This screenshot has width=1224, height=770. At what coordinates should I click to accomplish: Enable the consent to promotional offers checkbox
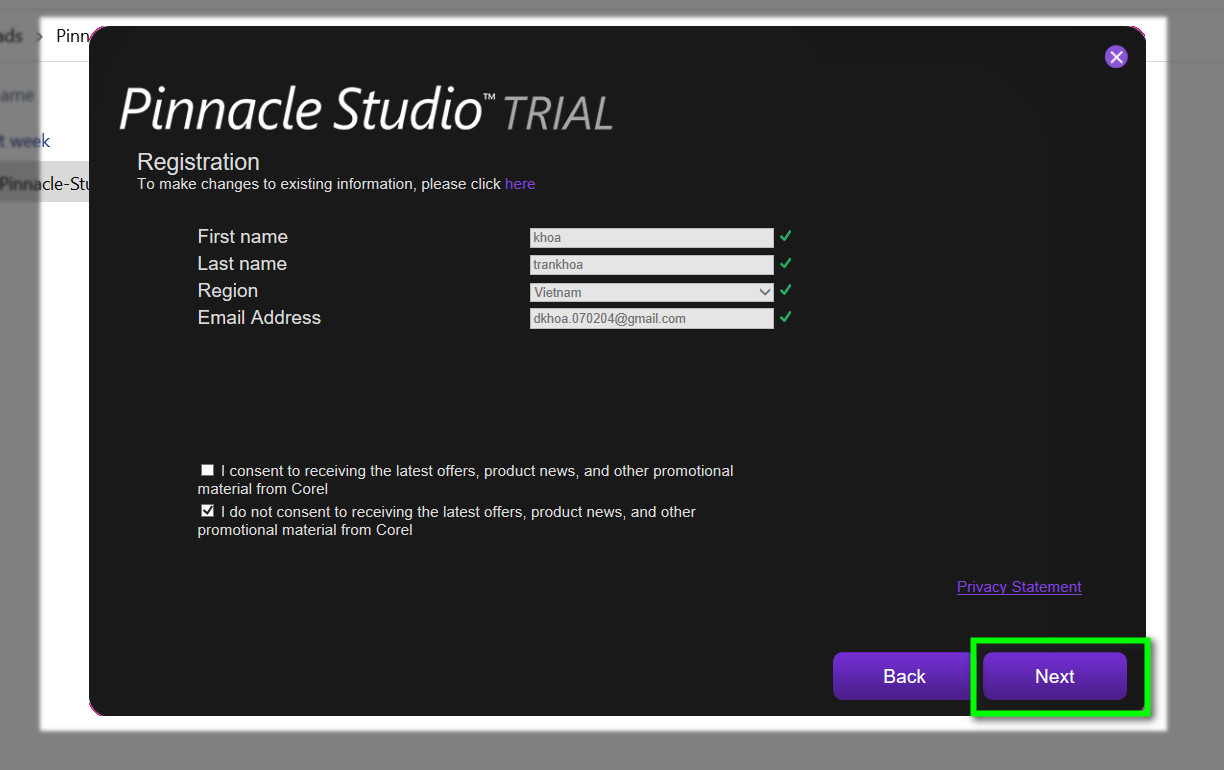[x=207, y=470]
